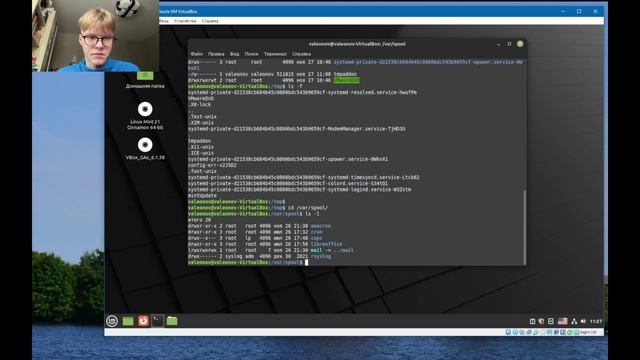Open the network connection tray icon
Image resolution: width=640 pixels, height=360 pixels.
click(x=574, y=321)
